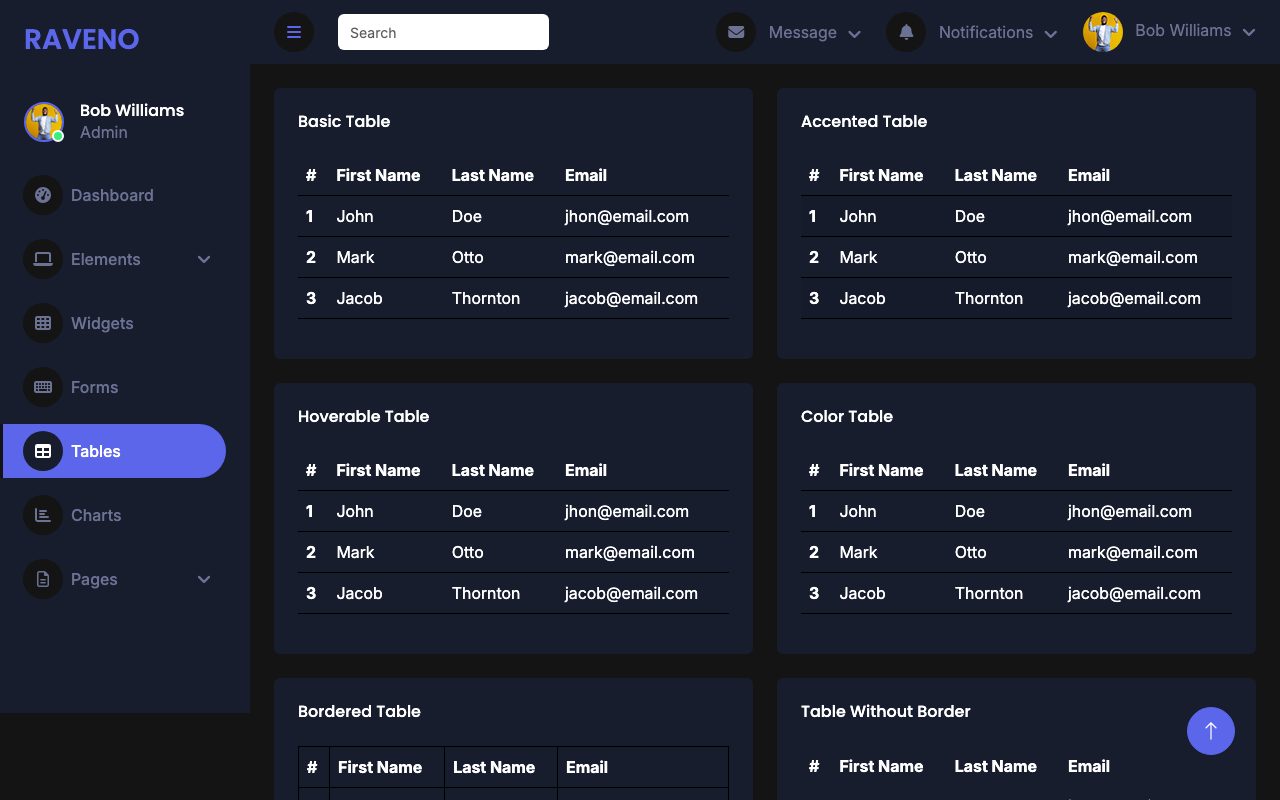Click the top bar Bob Williams avatar
This screenshot has height=800, width=1280.
click(x=1103, y=32)
